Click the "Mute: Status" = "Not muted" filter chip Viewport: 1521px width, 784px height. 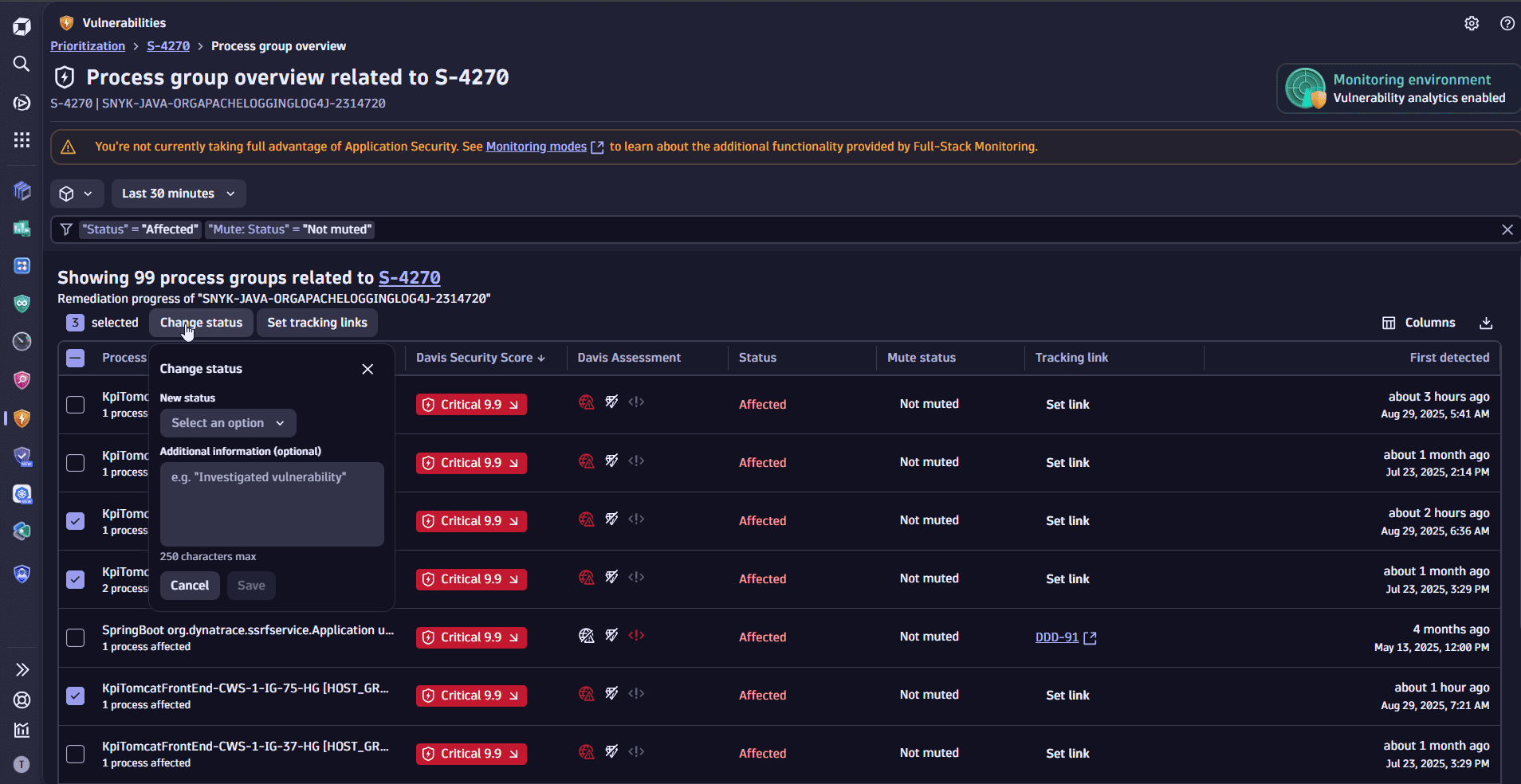(x=290, y=229)
